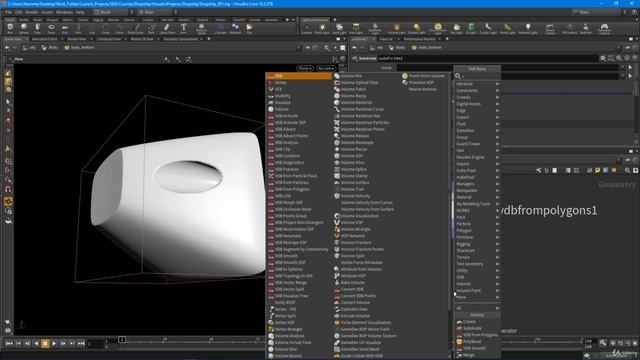Choose VDB Activate node
This screenshot has height=360, width=640.
(x=286, y=116)
